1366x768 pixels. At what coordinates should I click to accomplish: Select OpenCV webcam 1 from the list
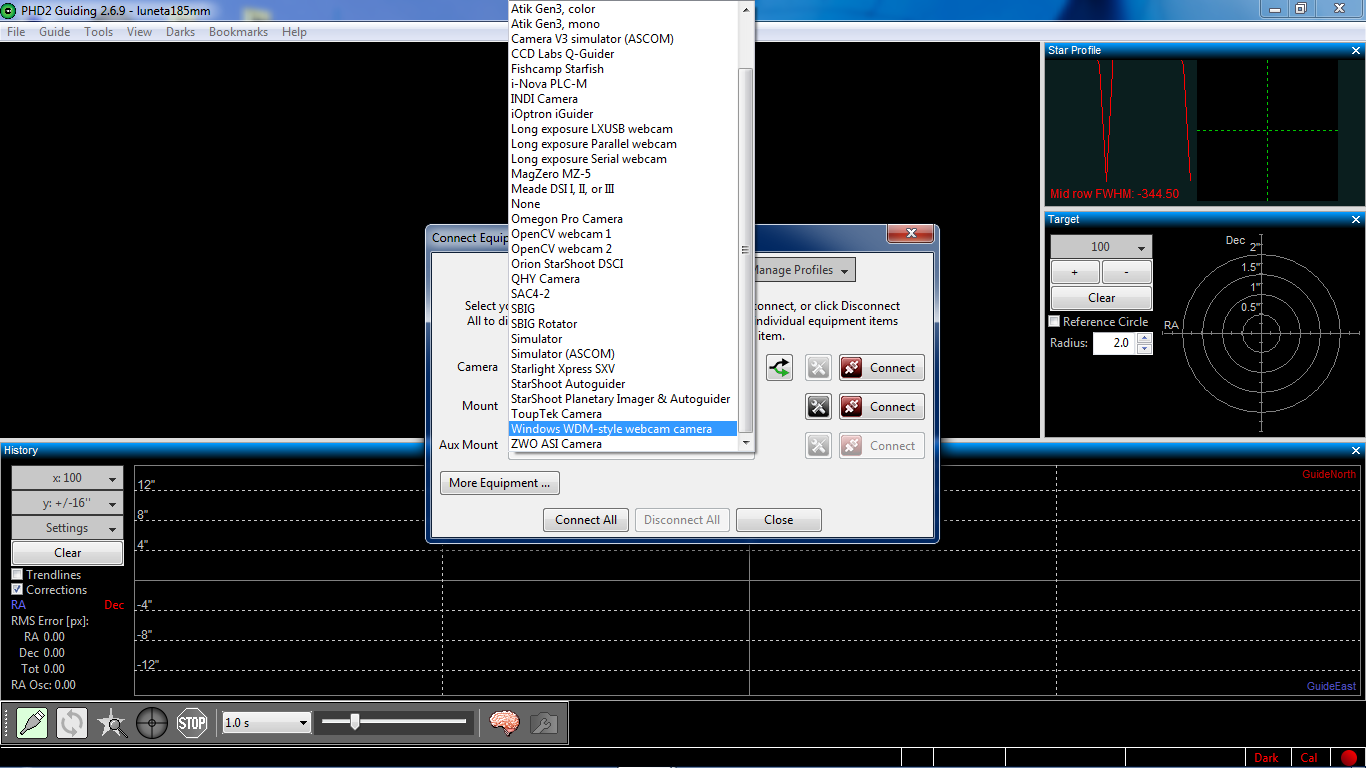point(623,234)
